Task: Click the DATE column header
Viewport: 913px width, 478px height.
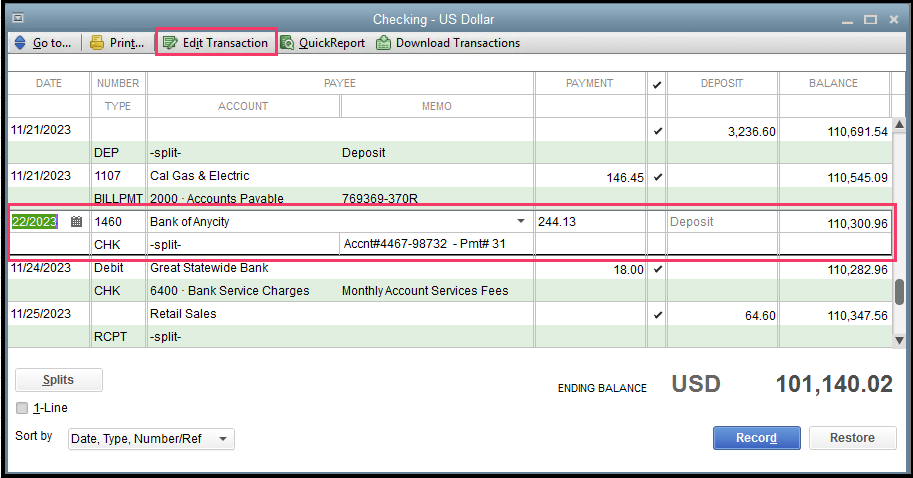Action: pos(49,83)
